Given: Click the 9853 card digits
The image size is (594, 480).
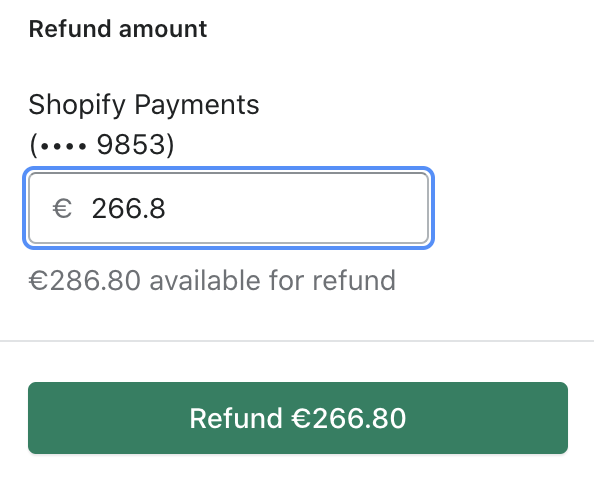Looking at the screenshot, I should click(x=131, y=144).
